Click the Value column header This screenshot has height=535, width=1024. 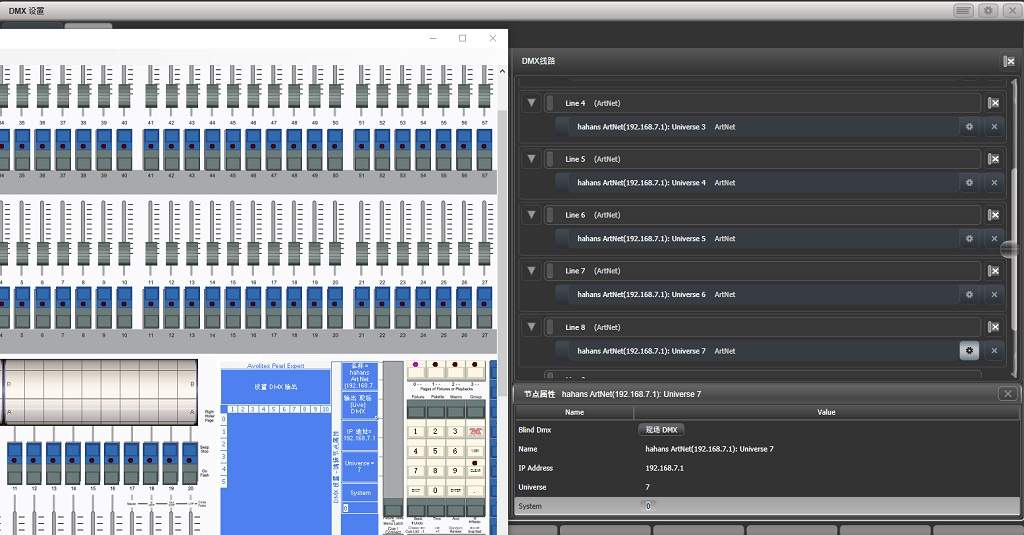(826, 412)
